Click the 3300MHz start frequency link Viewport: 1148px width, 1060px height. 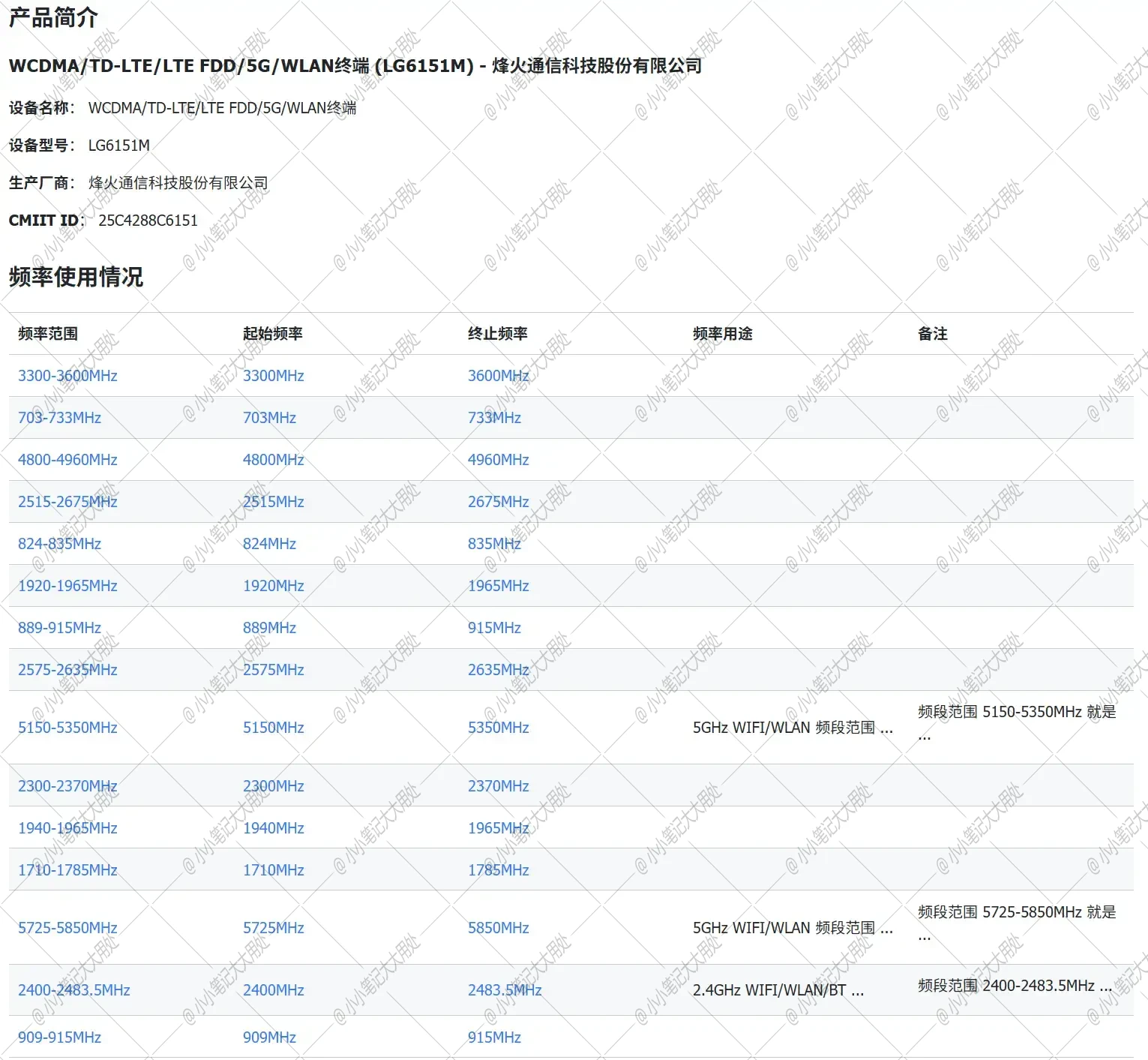pyautogui.click(x=273, y=376)
